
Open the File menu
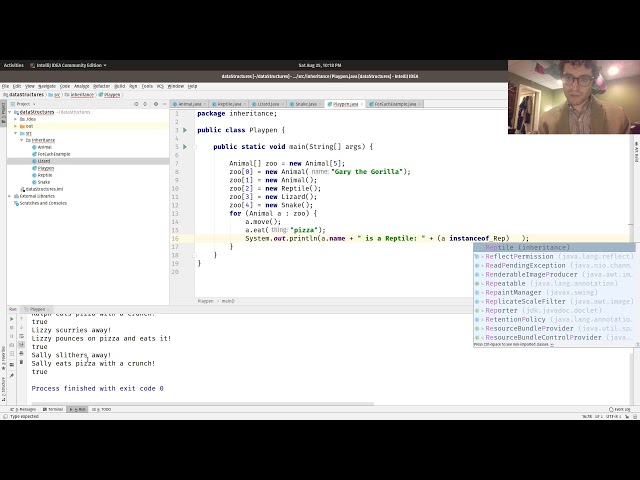(x=5, y=87)
